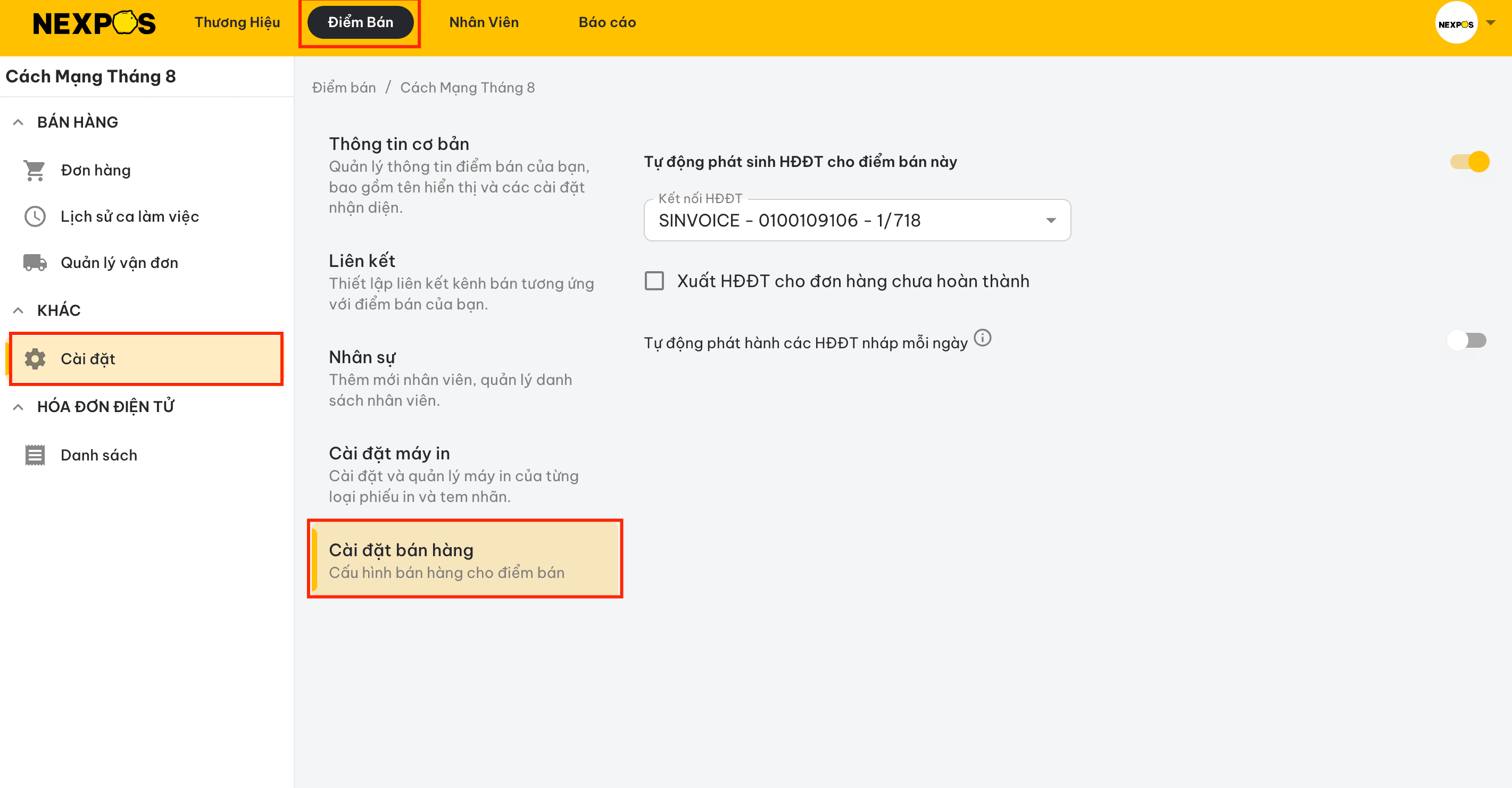The width and height of the screenshot is (1512, 788).
Task: Open Lịch sử ca làm việc
Action: pos(147,216)
